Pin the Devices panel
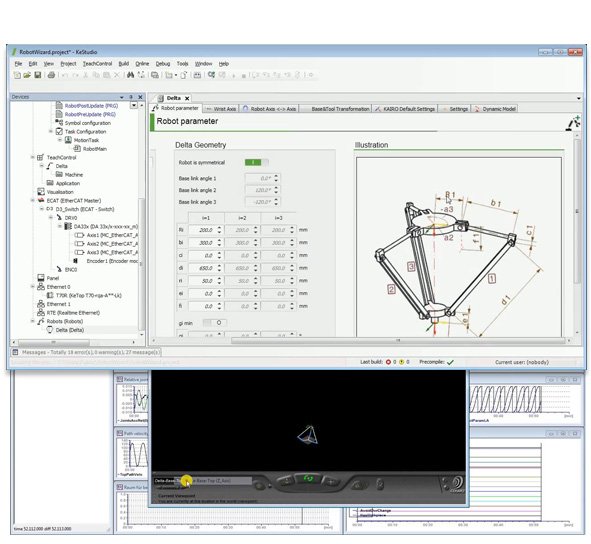Screen dimensions: 591x544 coord(131,97)
